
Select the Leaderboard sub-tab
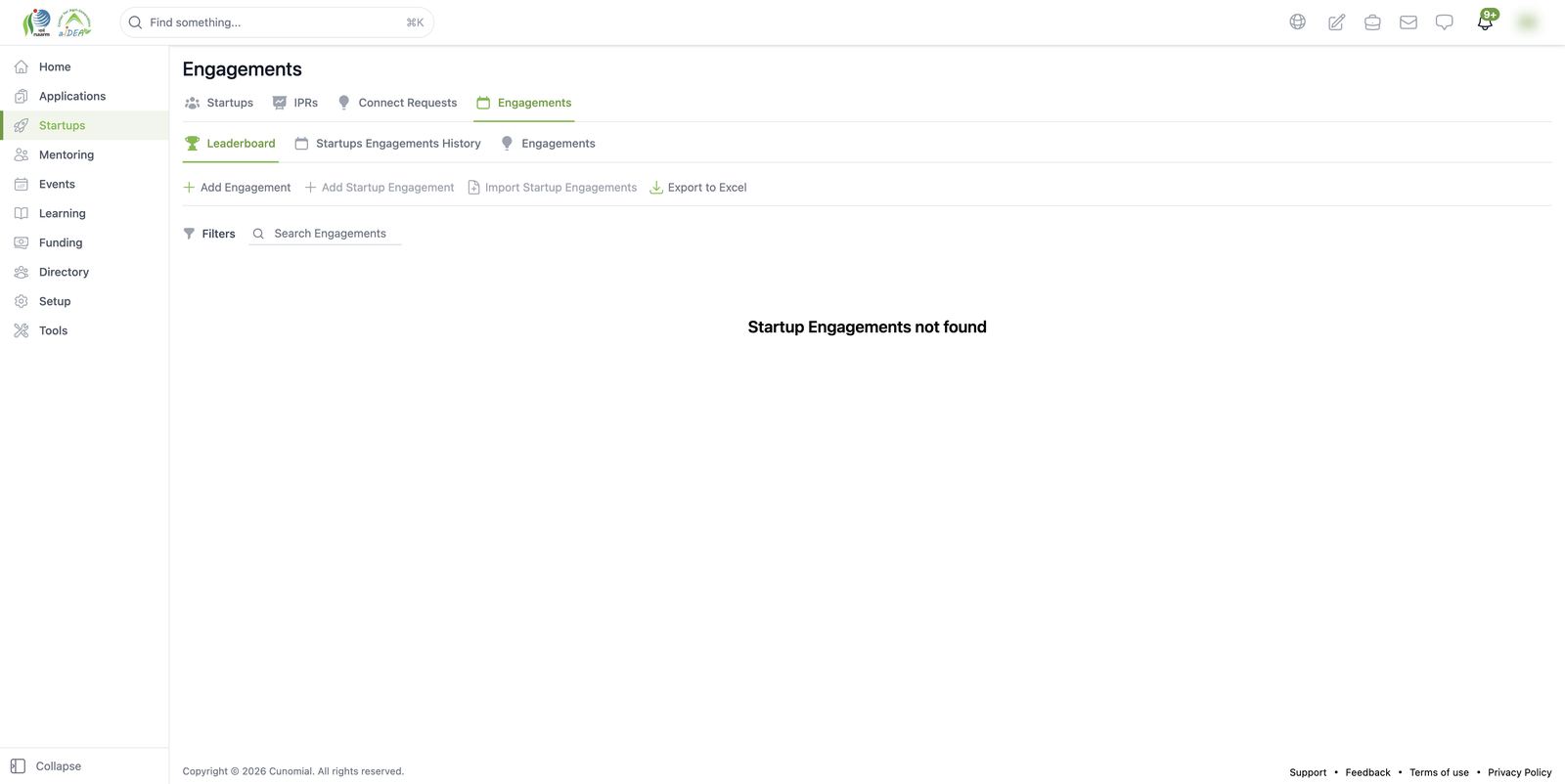(x=230, y=144)
